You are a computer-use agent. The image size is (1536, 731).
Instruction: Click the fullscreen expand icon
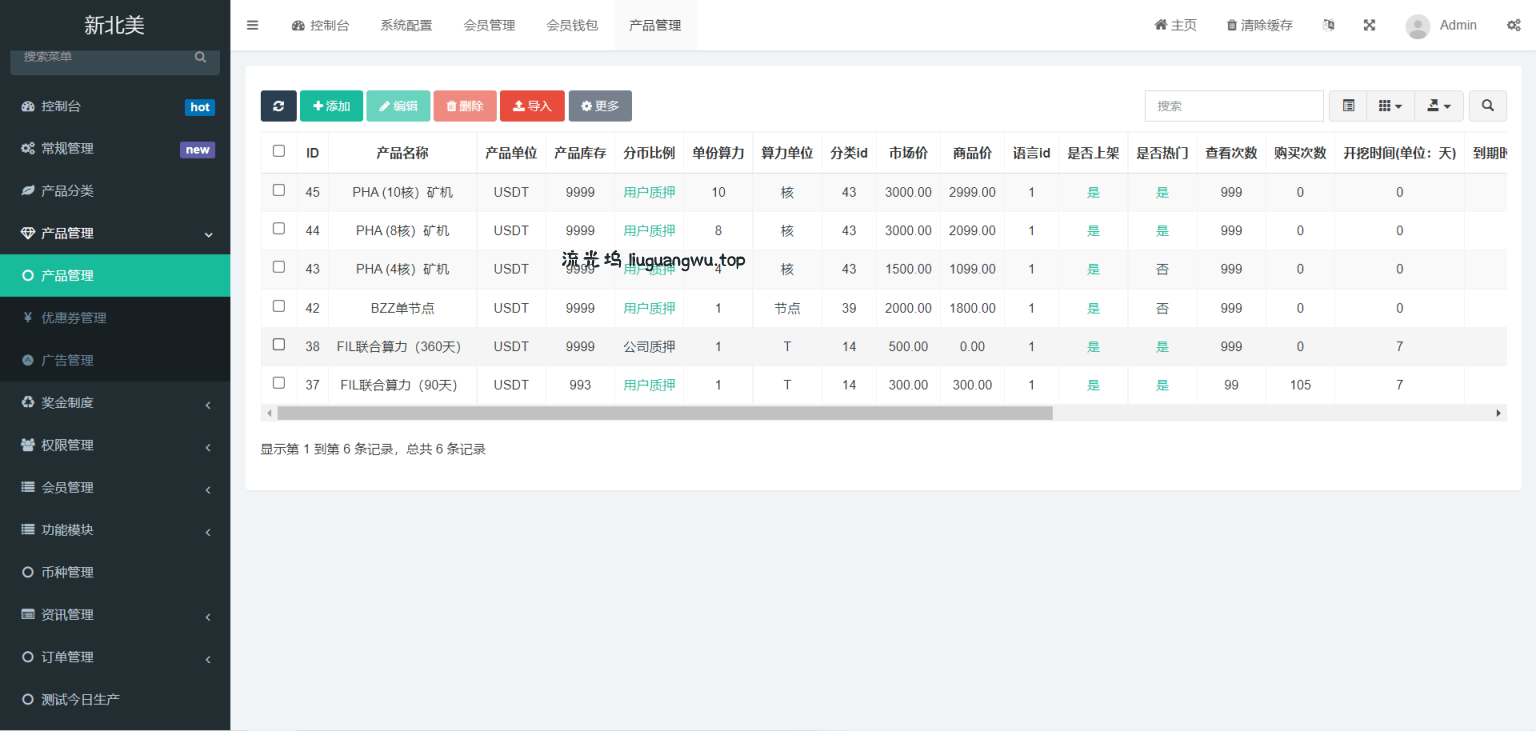pos(1369,25)
